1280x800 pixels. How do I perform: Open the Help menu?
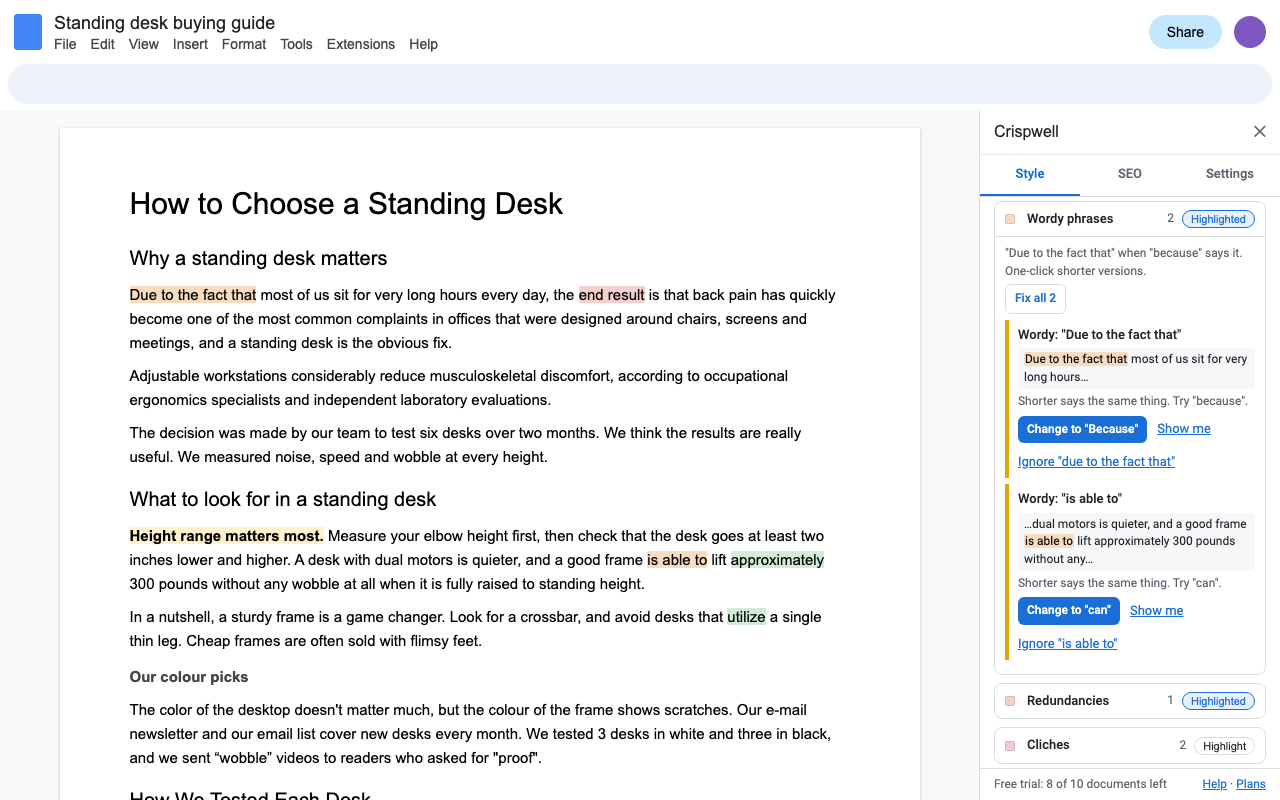(x=423, y=44)
